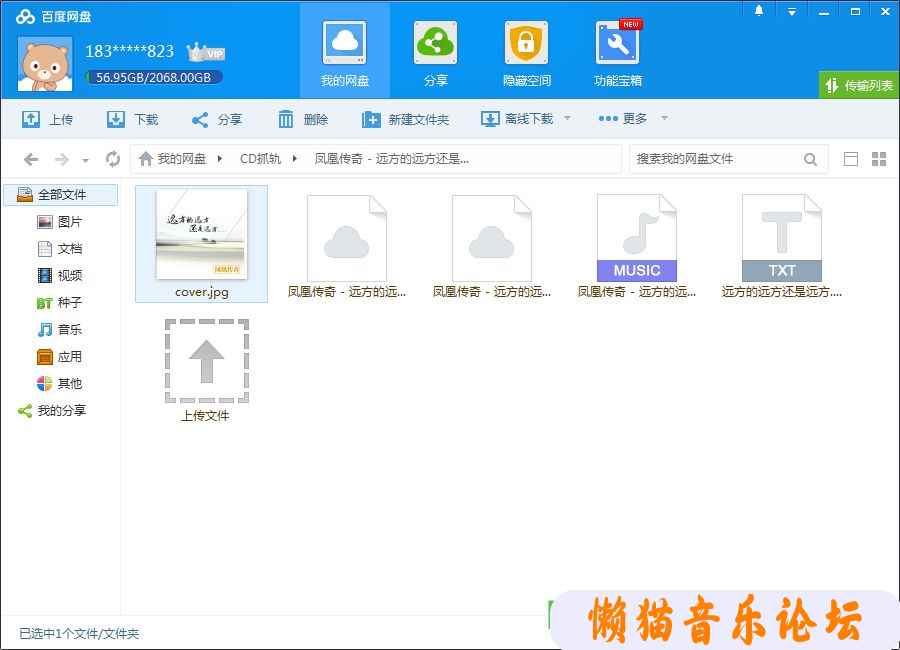Filter by 图片 in the sidebar
This screenshot has height=650, width=900.
tap(60, 222)
